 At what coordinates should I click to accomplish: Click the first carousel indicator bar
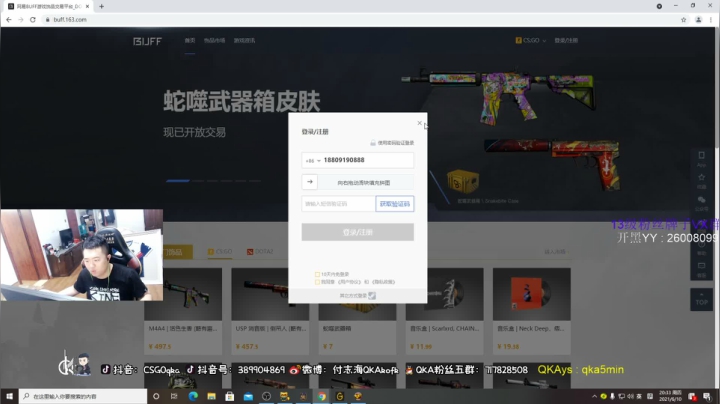178,181
